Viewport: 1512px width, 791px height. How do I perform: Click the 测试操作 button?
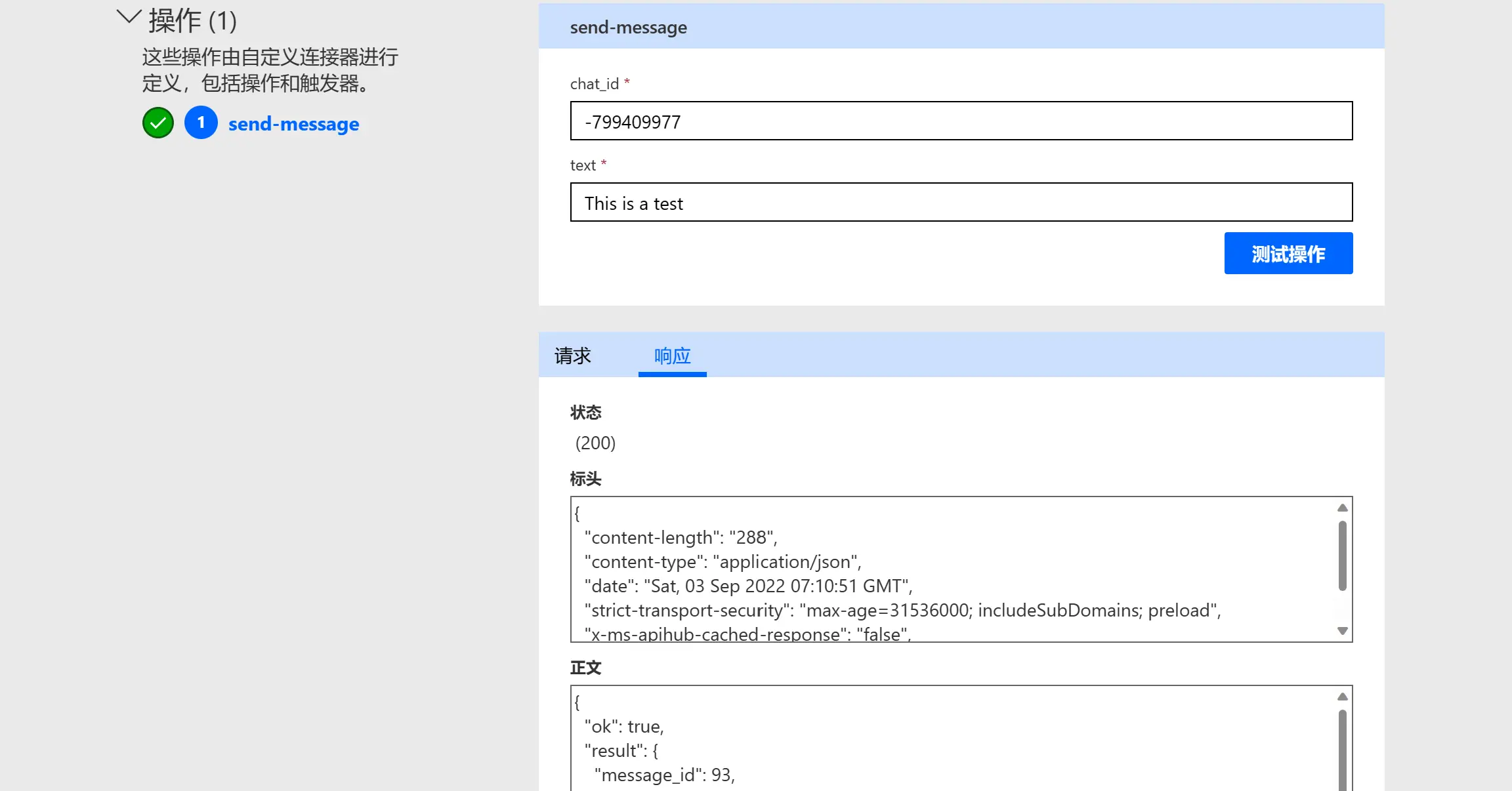(1288, 253)
